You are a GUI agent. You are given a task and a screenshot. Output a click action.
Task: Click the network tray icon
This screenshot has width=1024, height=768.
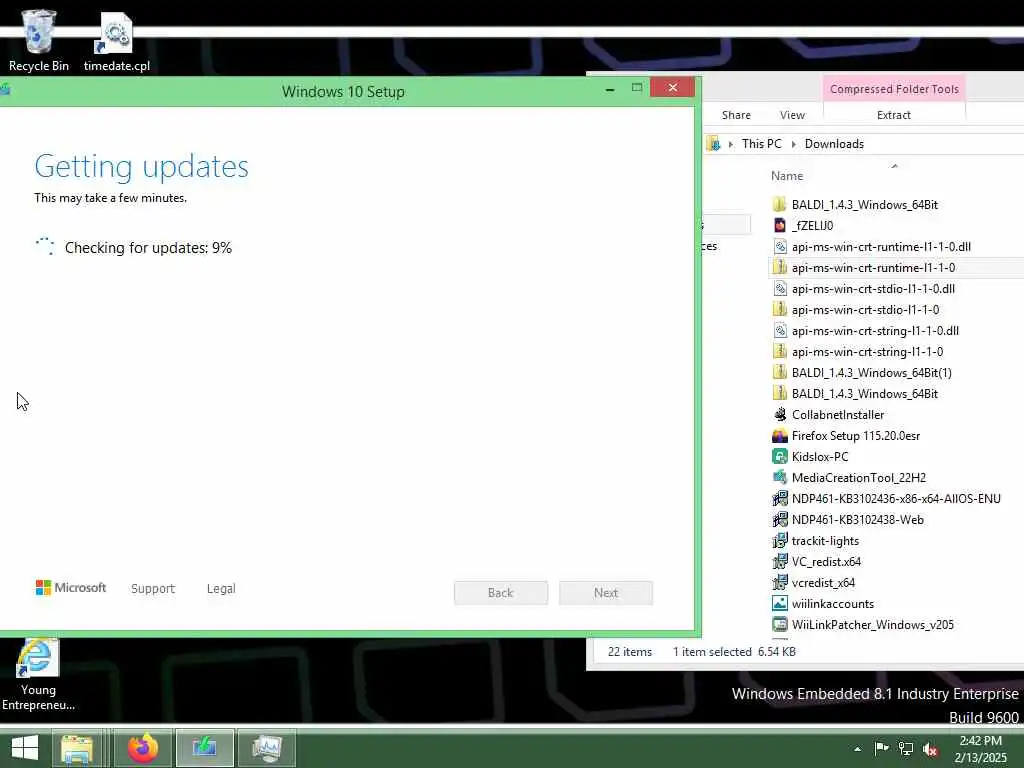tap(906, 749)
